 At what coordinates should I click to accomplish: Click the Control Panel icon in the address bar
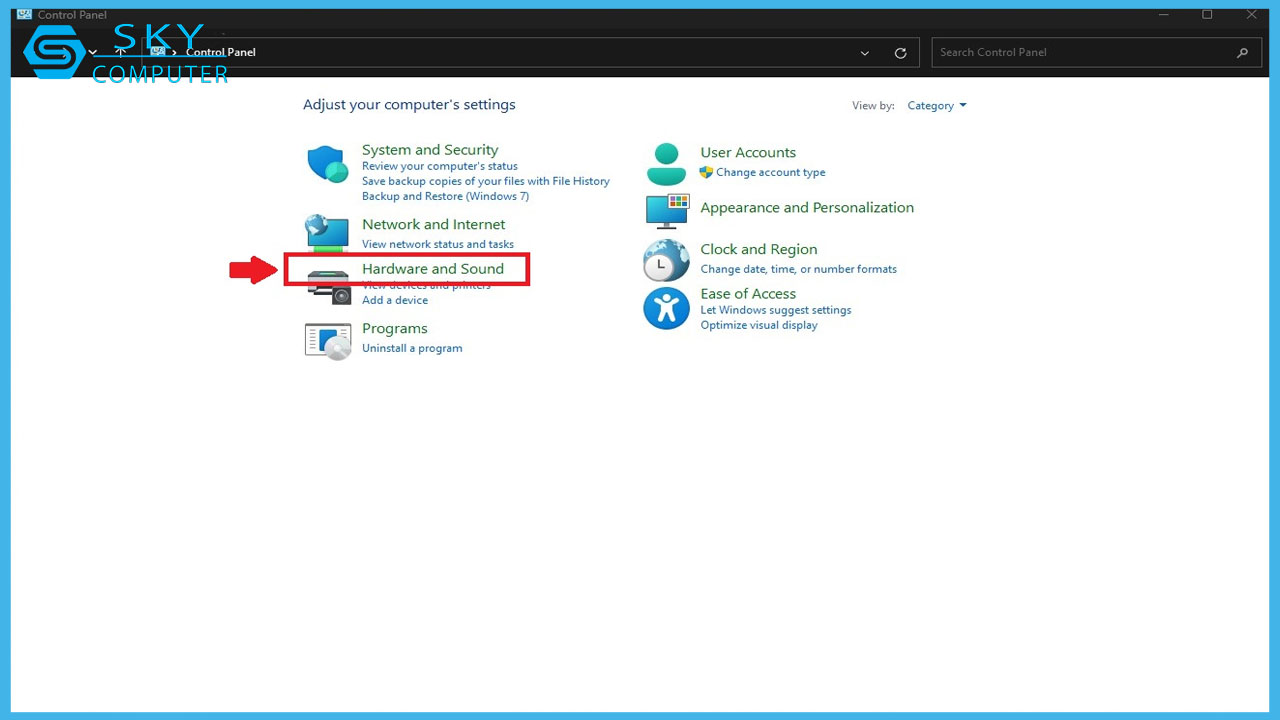pos(158,52)
